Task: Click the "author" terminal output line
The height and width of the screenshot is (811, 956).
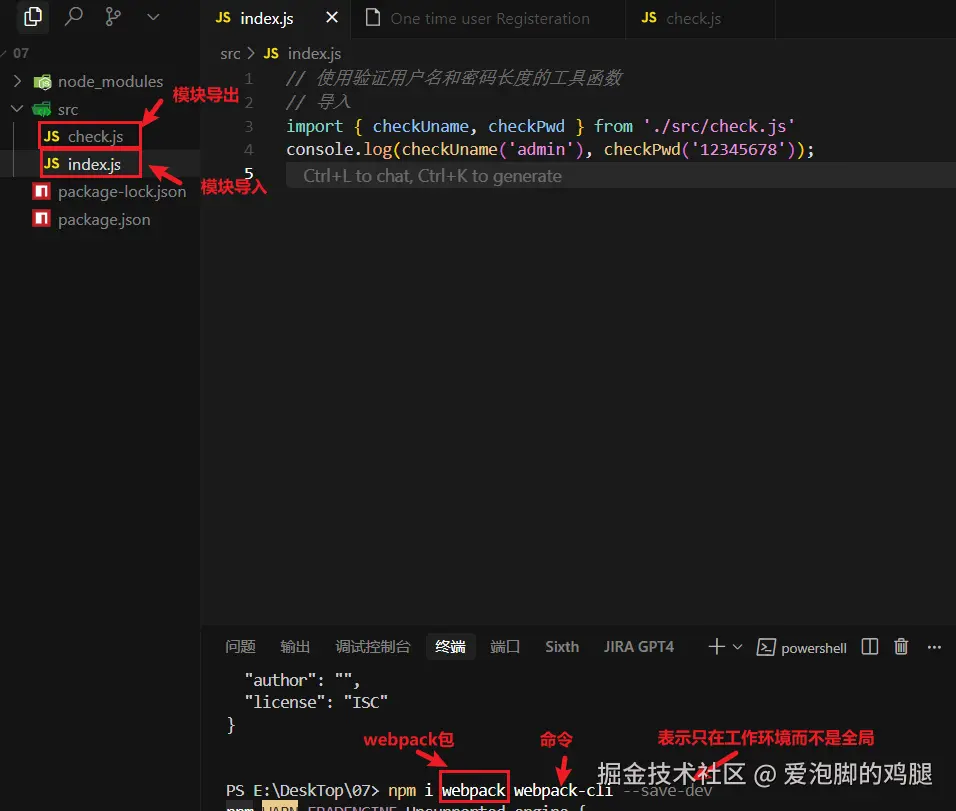Action: click(302, 680)
